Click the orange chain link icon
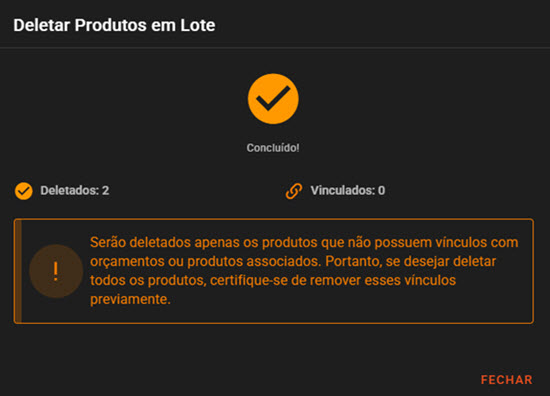This screenshot has width=550, height=396. pyautogui.click(x=294, y=191)
